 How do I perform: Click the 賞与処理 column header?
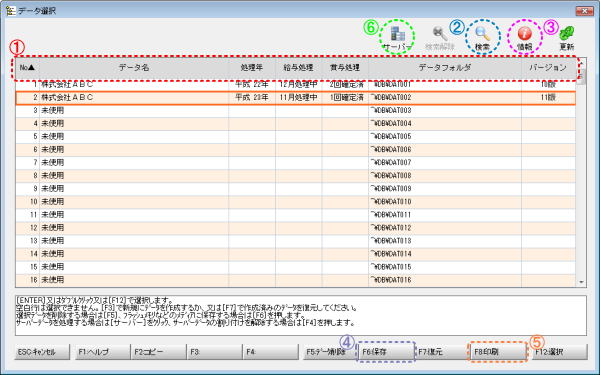[345, 68]
